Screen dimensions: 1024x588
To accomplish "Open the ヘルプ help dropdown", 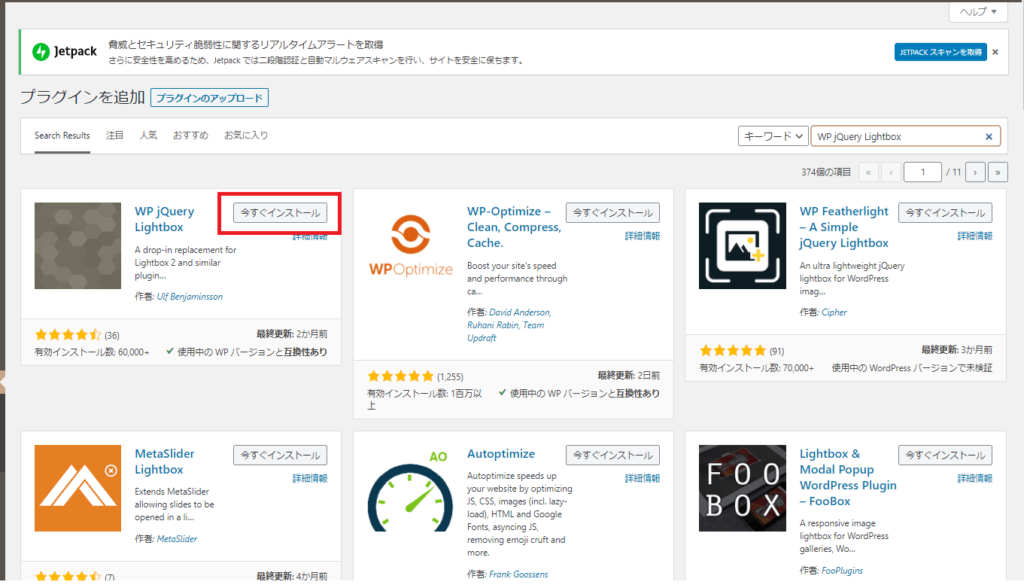I will tap(977, 12).
